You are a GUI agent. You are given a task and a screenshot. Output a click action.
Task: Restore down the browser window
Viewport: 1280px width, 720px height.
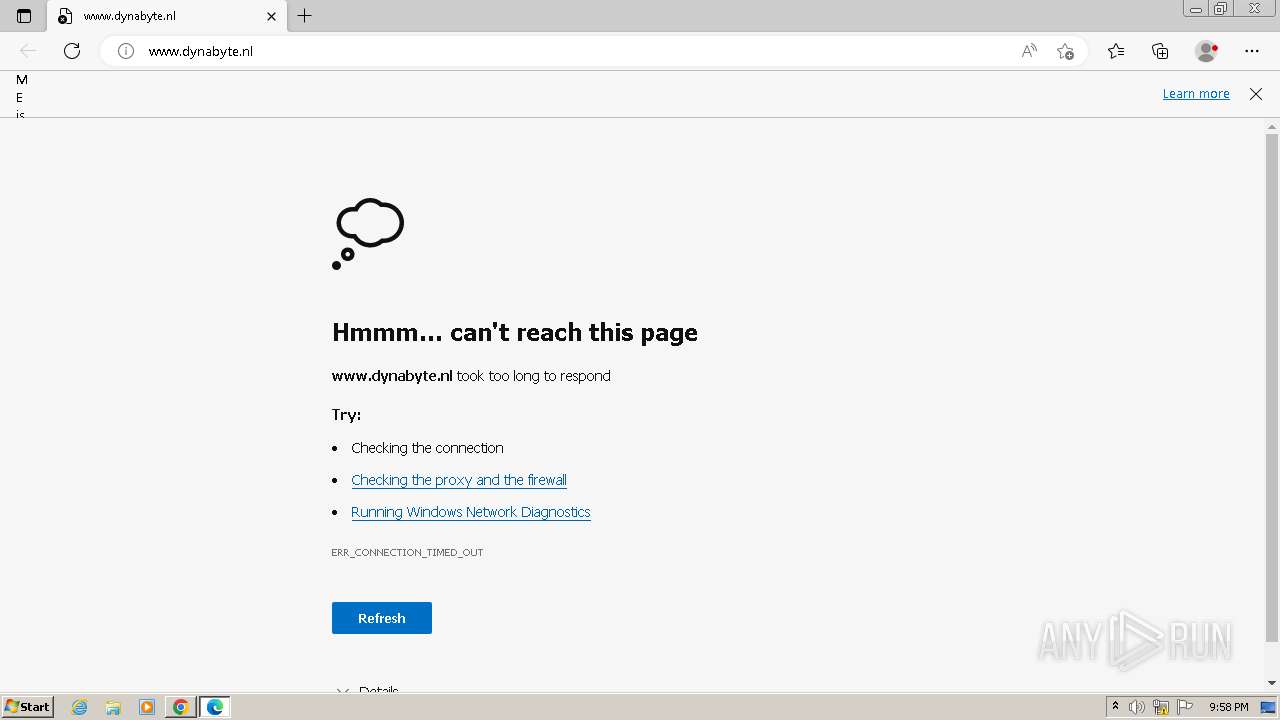1221,9
